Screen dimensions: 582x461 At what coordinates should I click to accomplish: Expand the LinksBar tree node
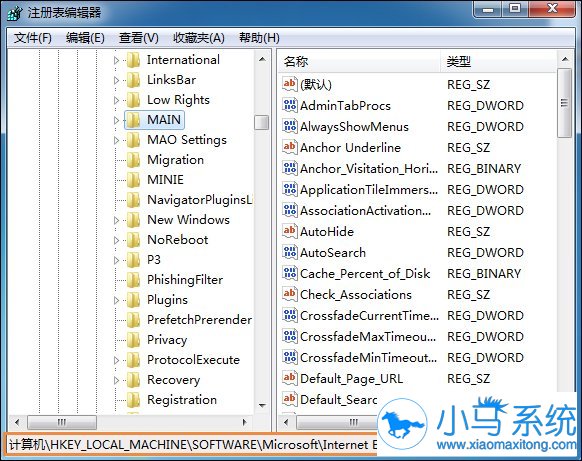(x=117, y=80)
